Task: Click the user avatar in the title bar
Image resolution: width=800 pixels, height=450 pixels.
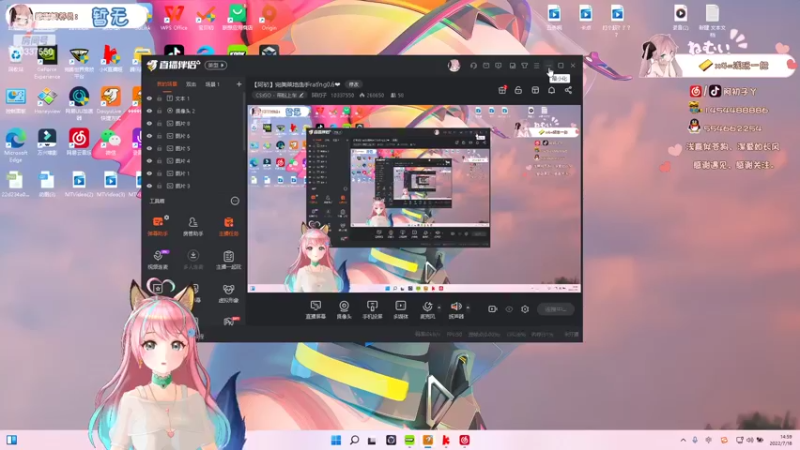Action: pyautogui.click(x=454, y=65)
